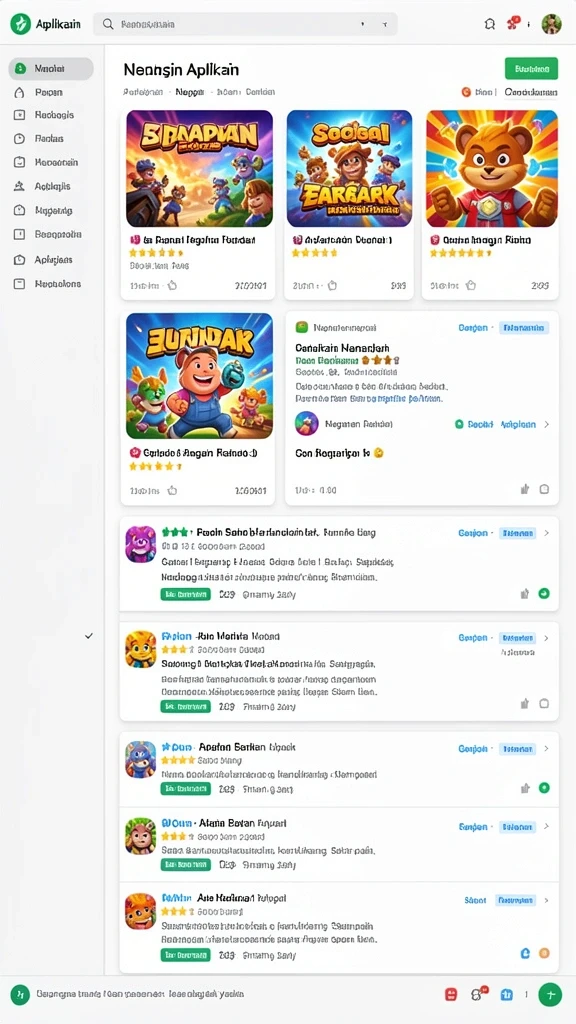Viewport: 576px width, 1024px height.
Task: Toggle the square checkbox on the second list item
Action: pos(544,704)
